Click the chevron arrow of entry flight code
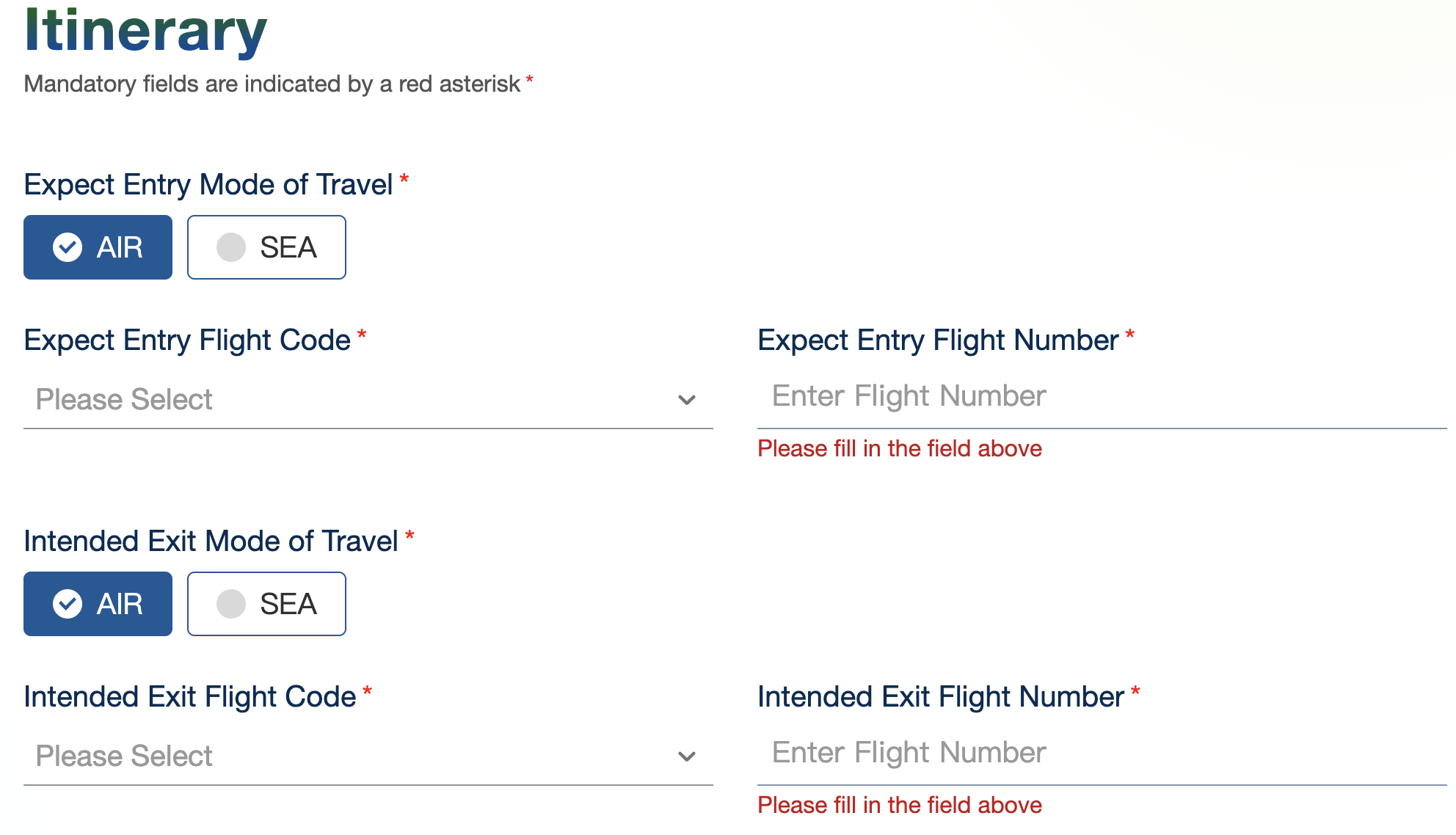Viewport: 1456px width, 835px height. (687, 400)
